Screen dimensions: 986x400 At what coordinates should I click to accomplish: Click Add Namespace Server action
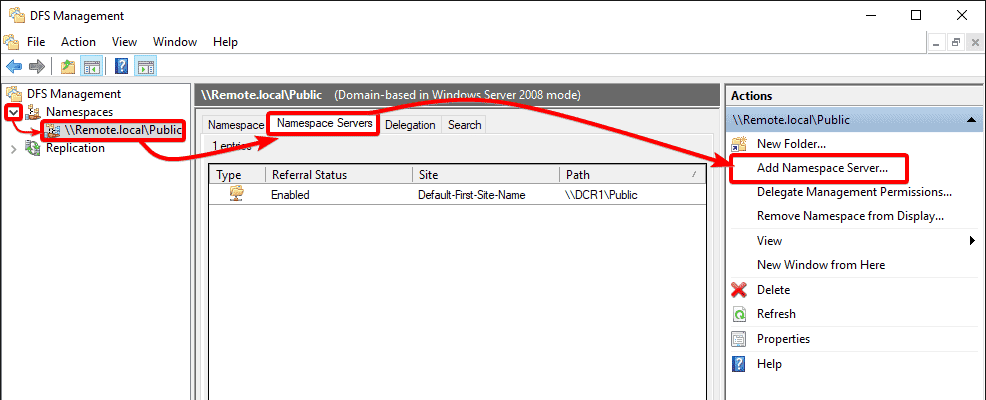tap(823, 168)
